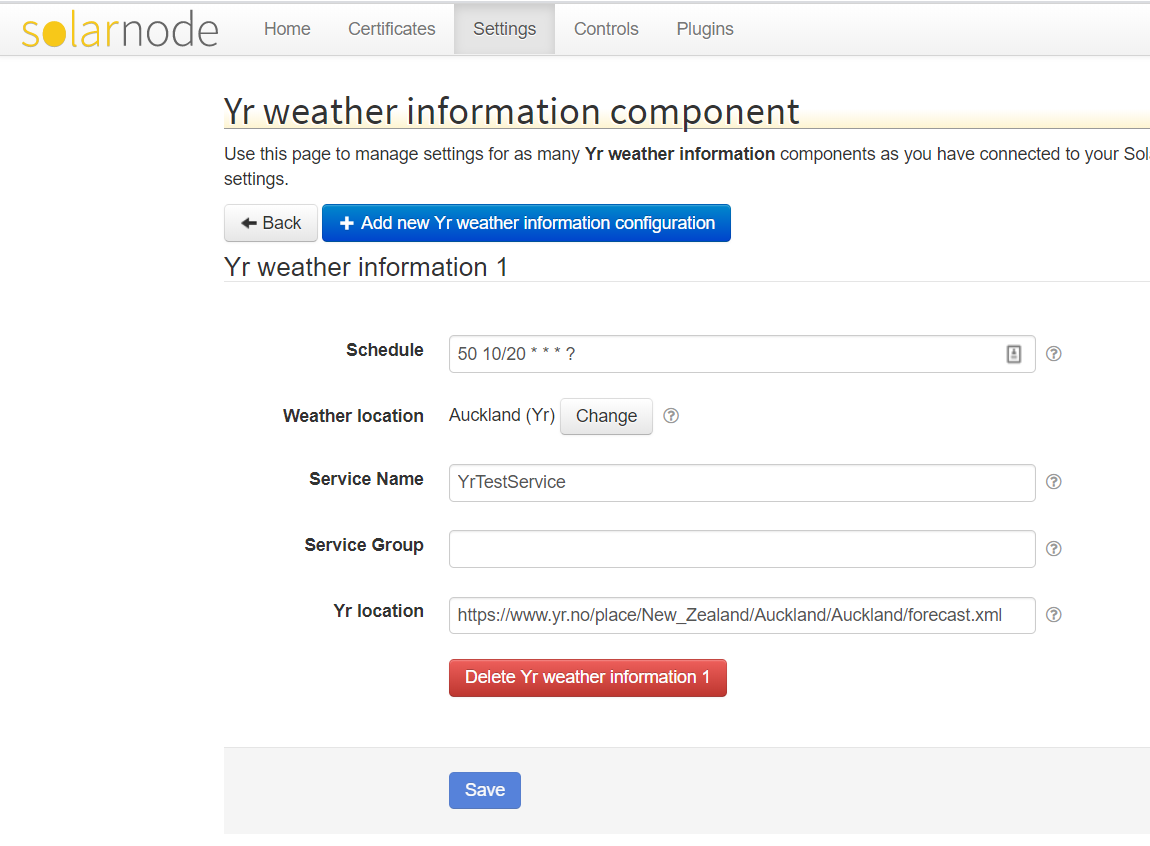Click the Yr location label

coord(378,611)
